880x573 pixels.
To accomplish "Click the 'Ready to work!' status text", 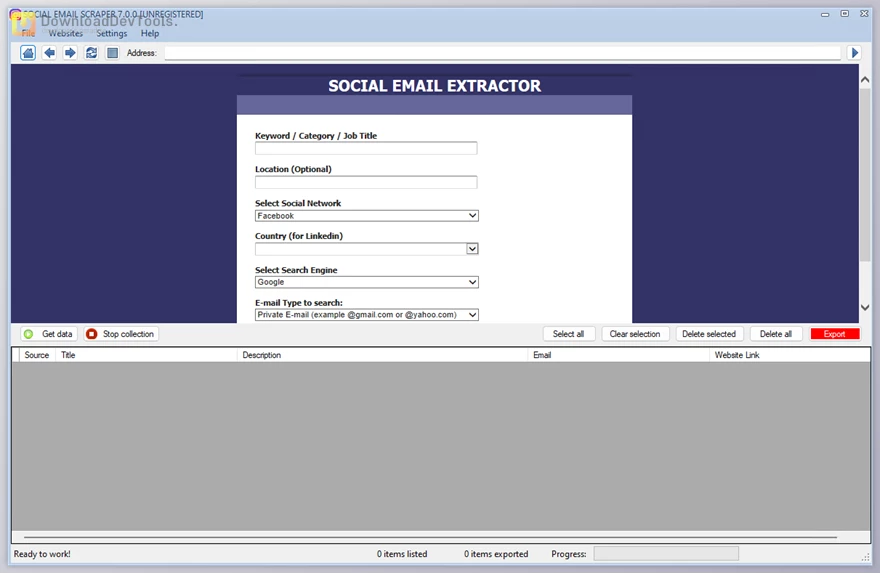I will click(x=42, y=554).
